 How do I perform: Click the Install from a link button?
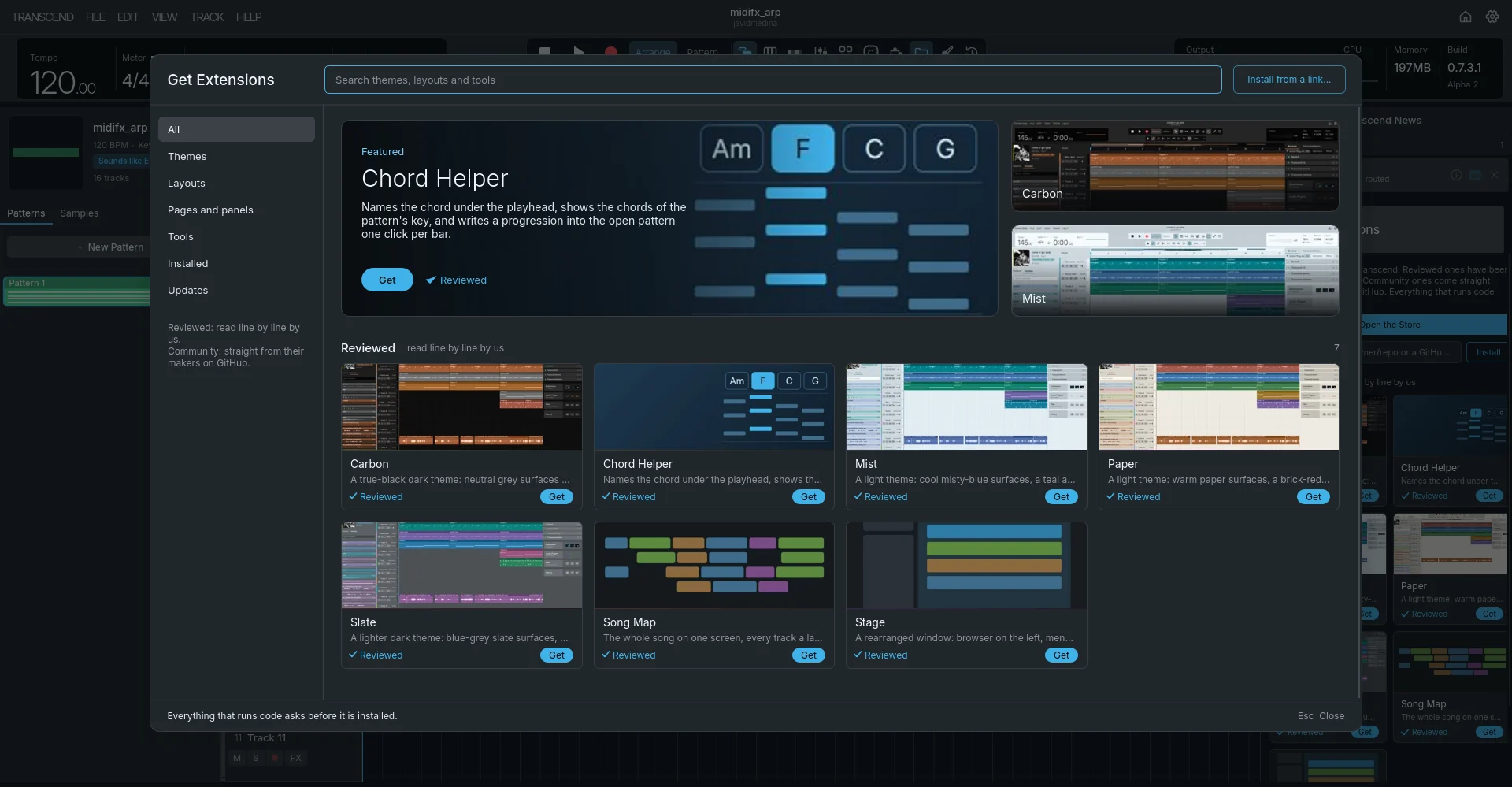(x=1289, y=80)
